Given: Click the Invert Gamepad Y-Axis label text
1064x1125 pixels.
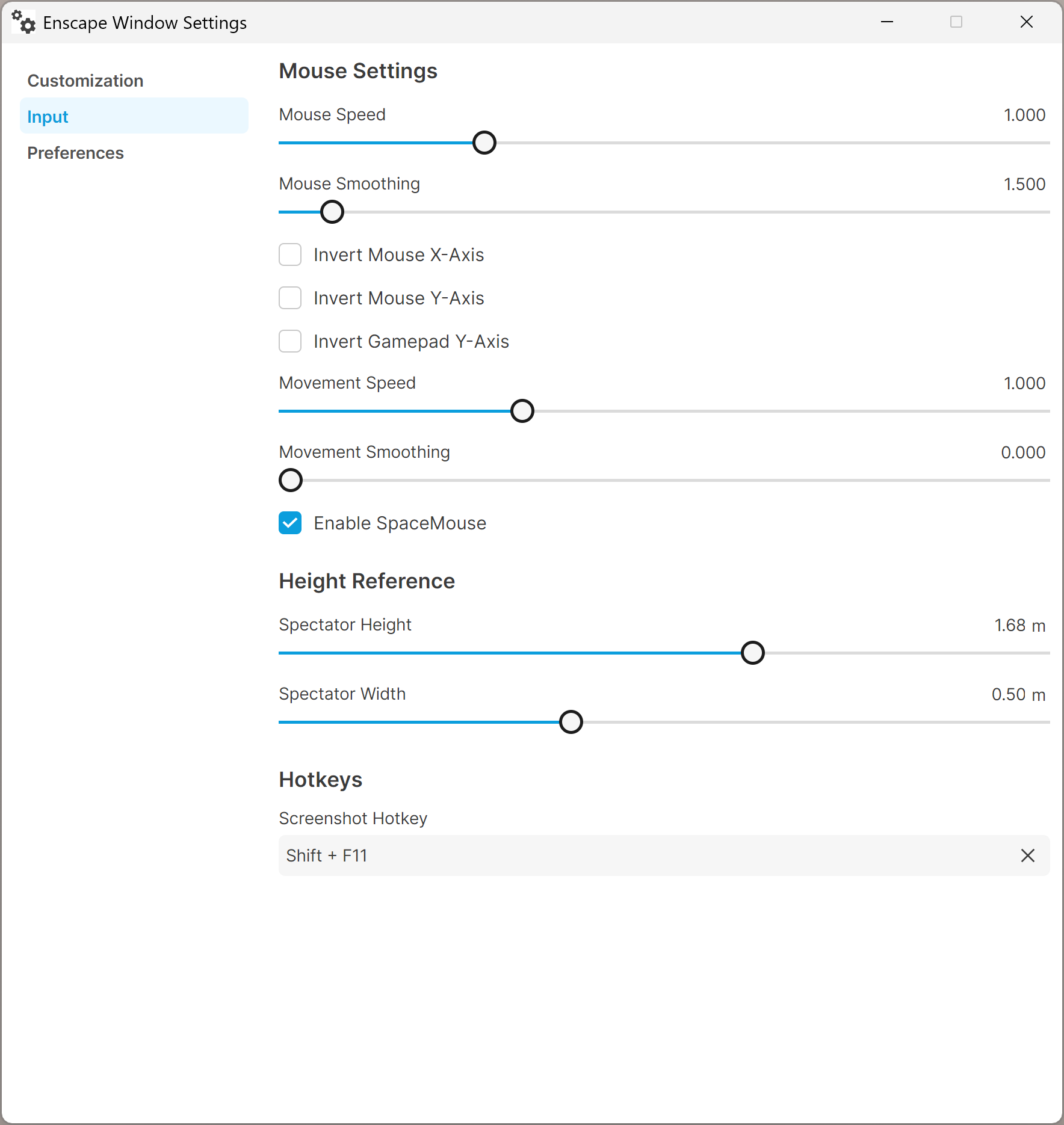Looking at the screenshot, I should 412,342.
